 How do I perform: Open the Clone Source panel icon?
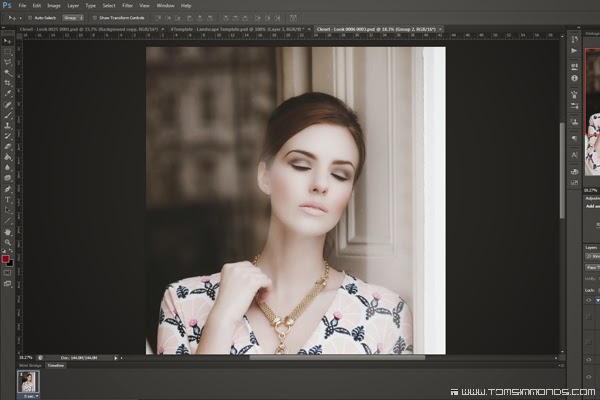[x=574, y=122]
